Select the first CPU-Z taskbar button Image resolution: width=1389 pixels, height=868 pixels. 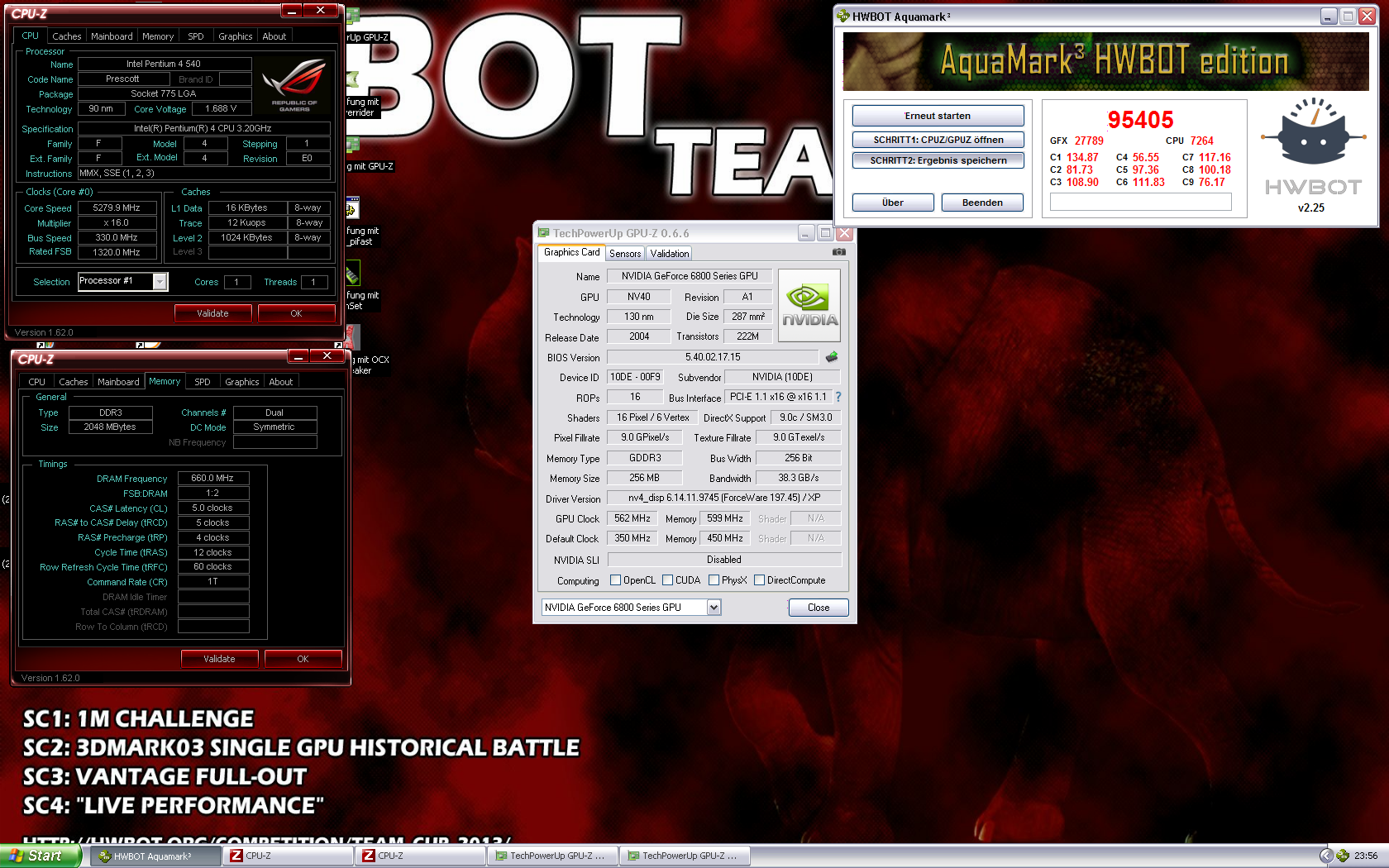(x=289, y=856)
